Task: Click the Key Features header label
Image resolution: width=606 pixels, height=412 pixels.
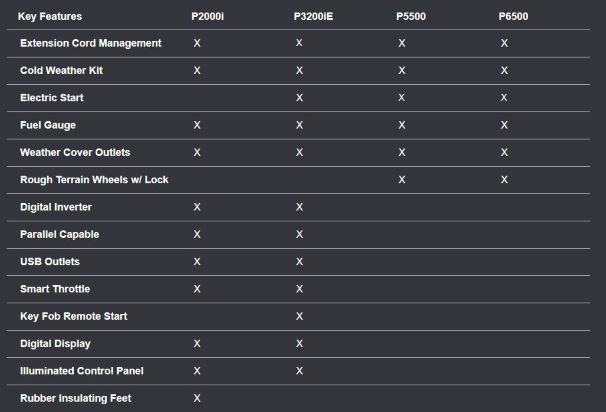Action: coord(50,17)
